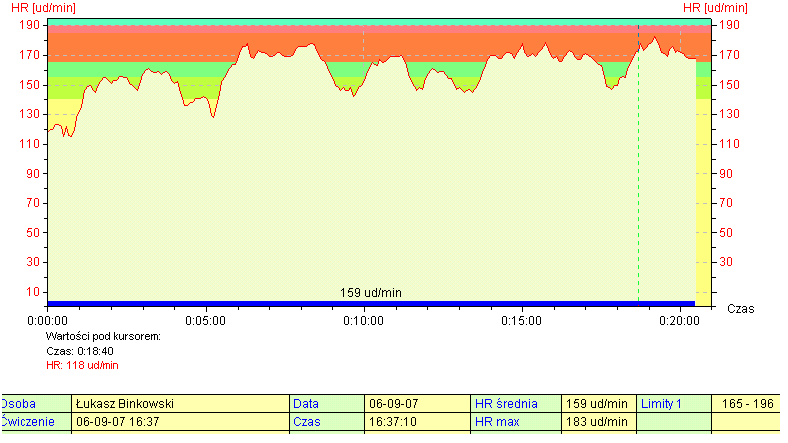Screen dimensions: 788x443
Task: Click the HR średnia label cell
Action: (x=516, y=404)
